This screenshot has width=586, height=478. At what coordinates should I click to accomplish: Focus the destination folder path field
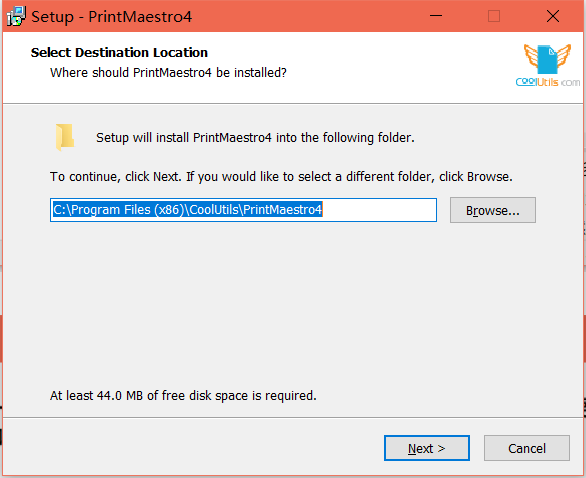pos(243,210)
